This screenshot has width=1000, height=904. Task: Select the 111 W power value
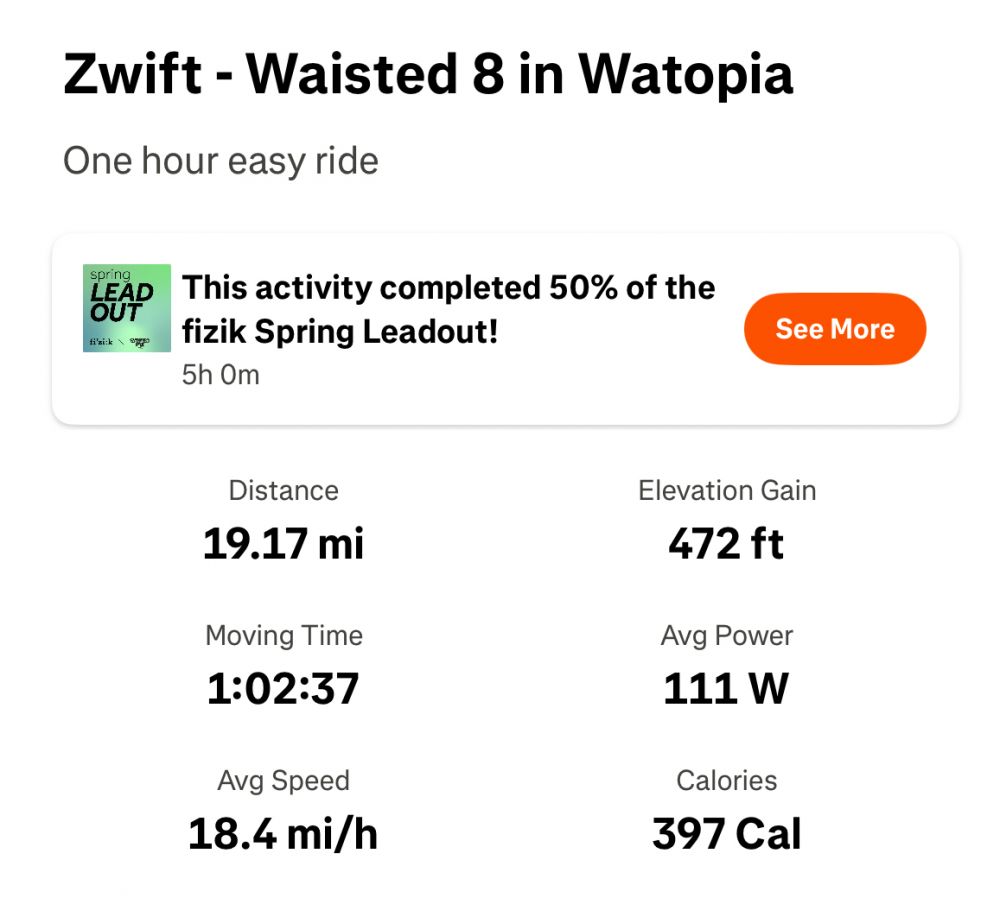click(x=727, y=689)
